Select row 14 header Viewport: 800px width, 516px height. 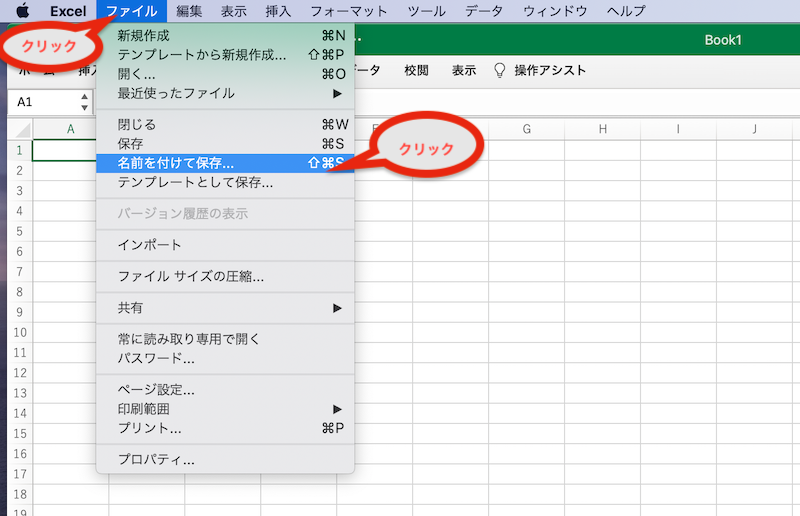pyautogui.click(x=20, y=413)
